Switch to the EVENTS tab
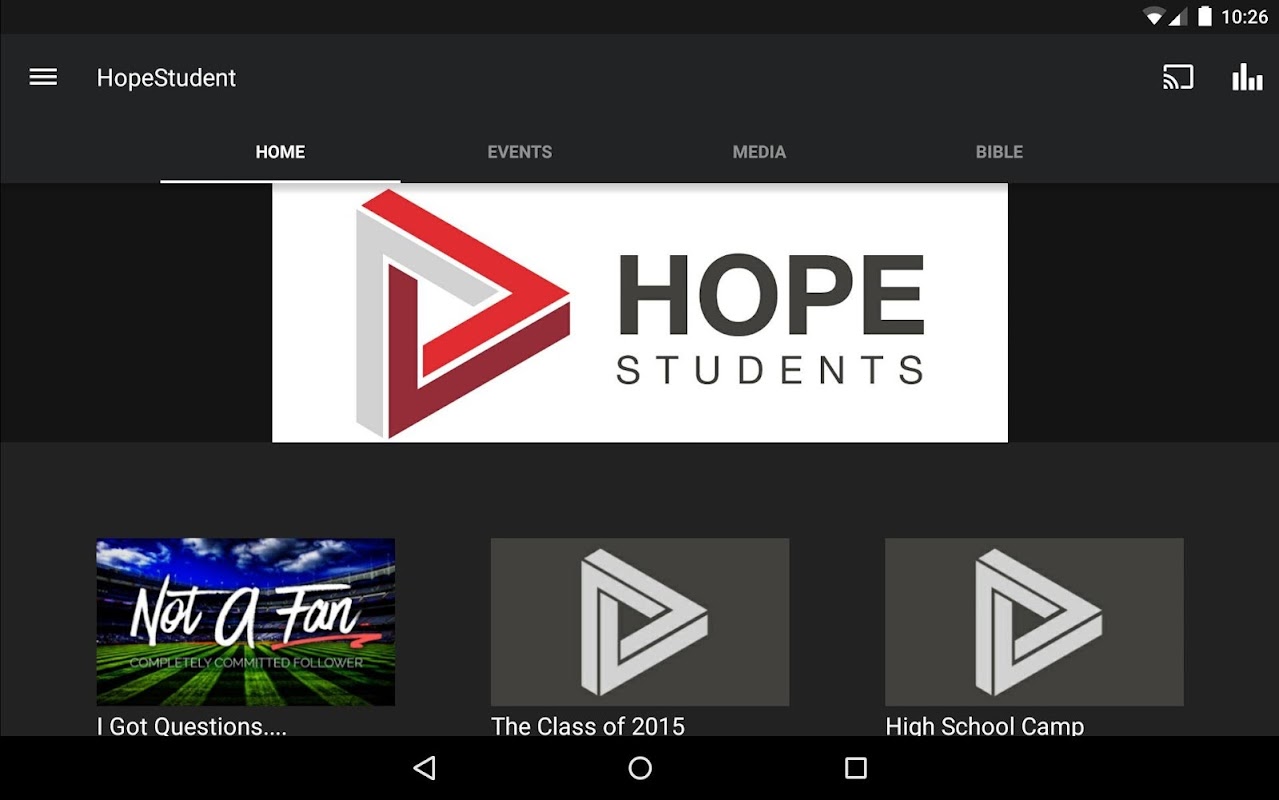Screen dimensions: 1279x800 coord(520,152)
